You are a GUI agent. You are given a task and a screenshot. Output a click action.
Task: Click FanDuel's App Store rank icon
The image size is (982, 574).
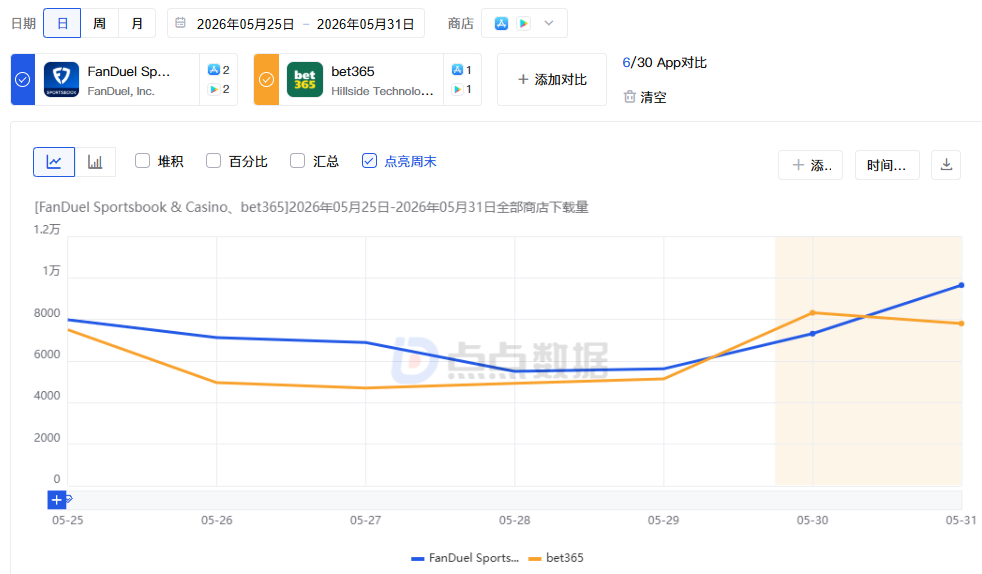pyautogui.click(x=214, y=69)
